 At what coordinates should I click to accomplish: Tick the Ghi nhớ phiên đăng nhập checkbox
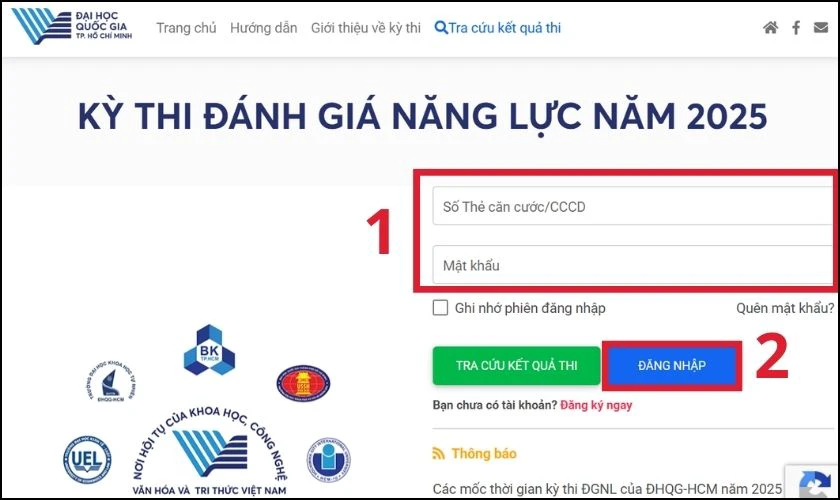(440, 308)
